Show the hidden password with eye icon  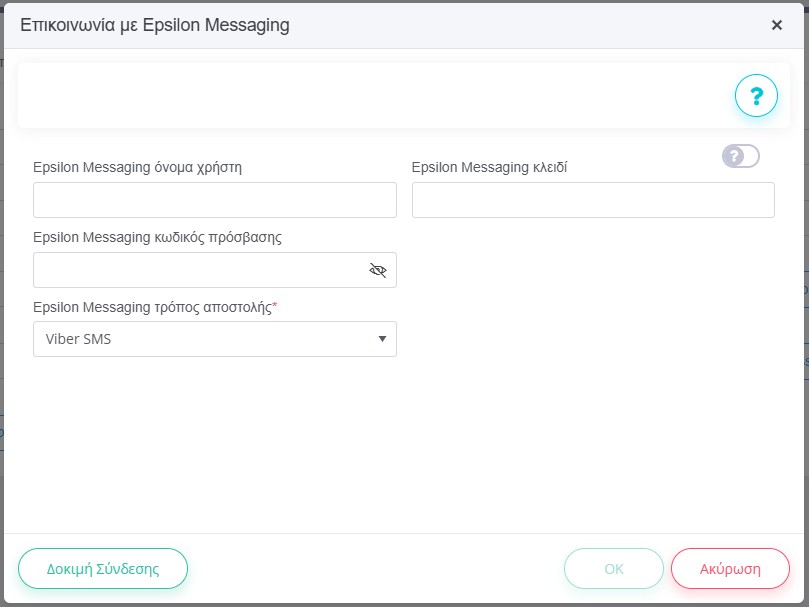click(x=377, y=270)
